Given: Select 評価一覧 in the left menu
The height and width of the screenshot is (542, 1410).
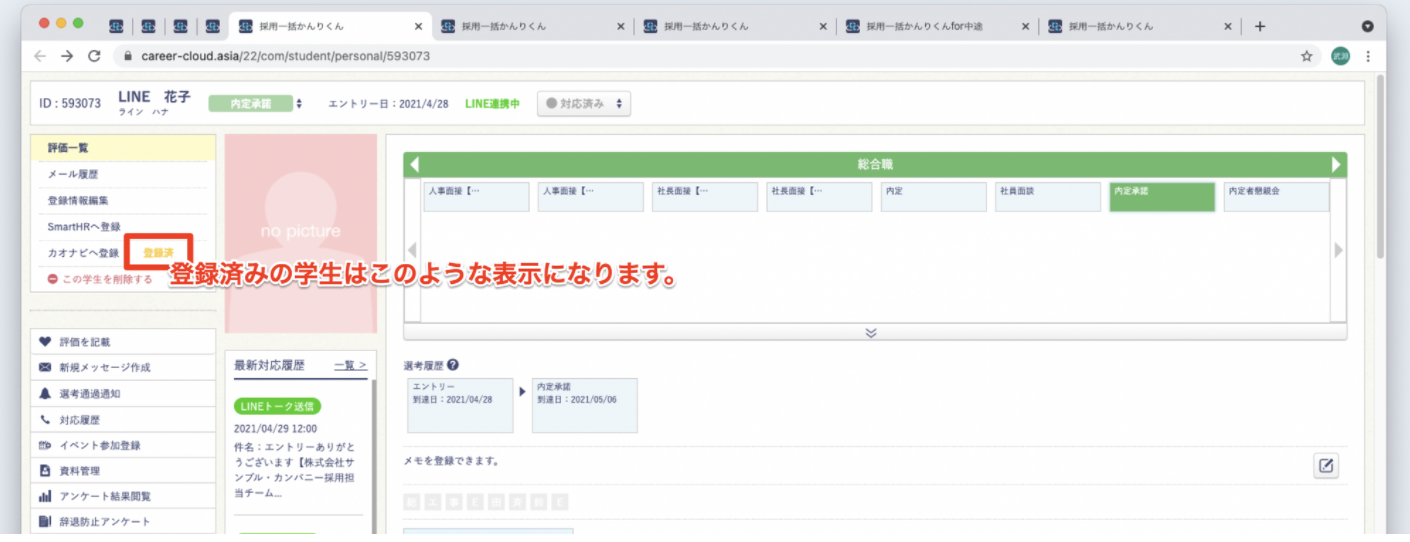Looking at the screenshot, I should (x=123, y=148).
